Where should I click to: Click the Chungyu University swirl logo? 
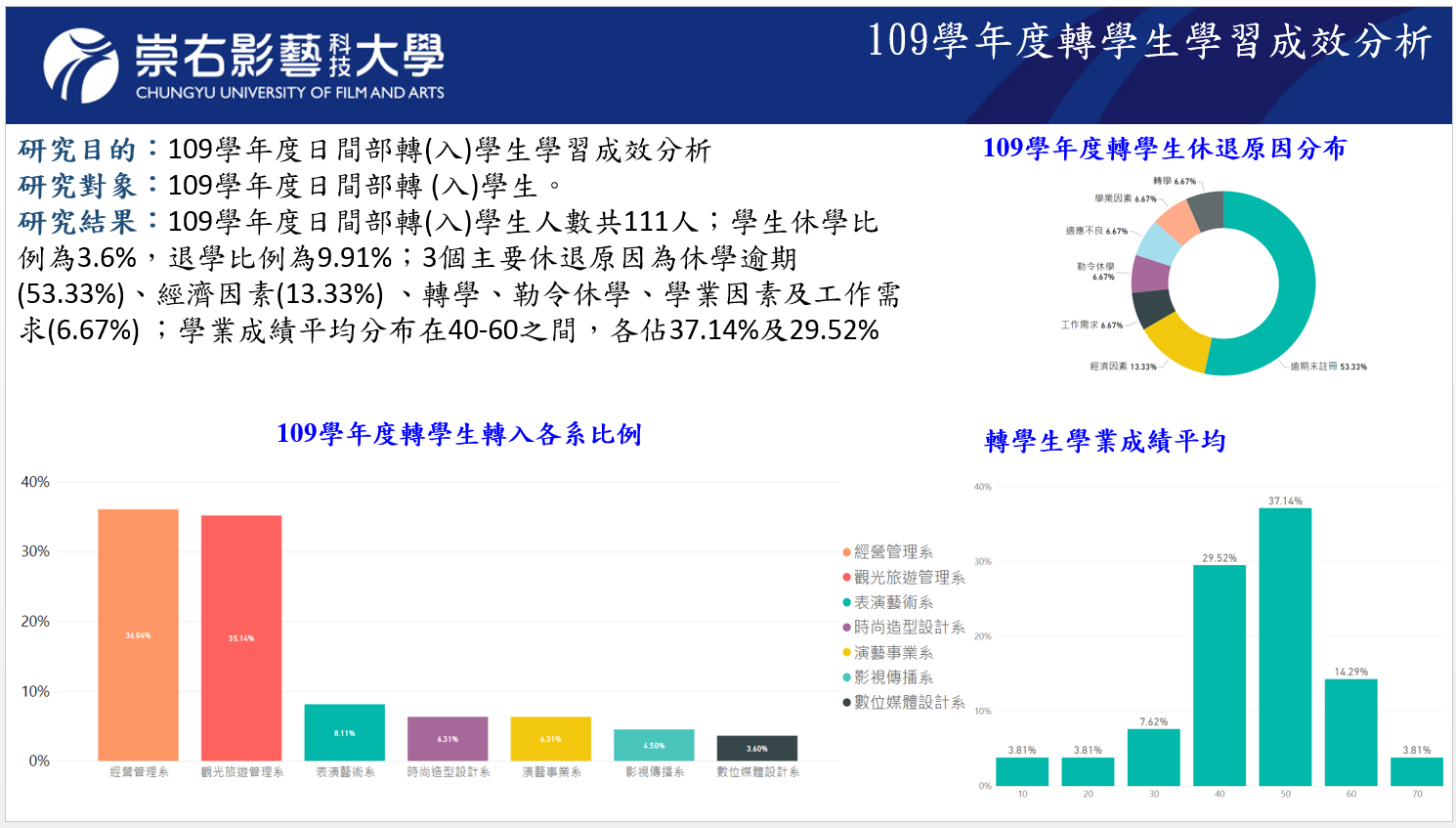[80, 65]
